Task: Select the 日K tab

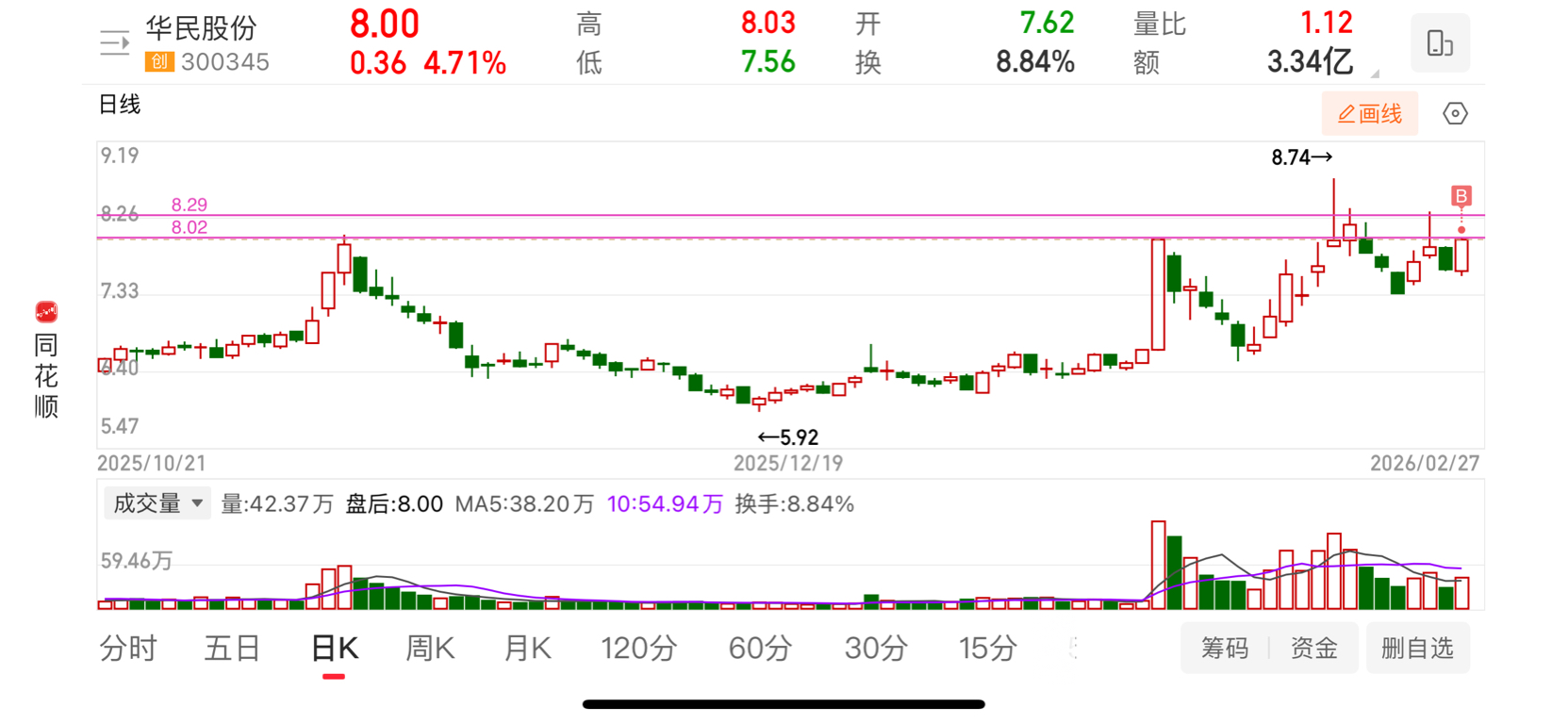Action: point(334,649)
